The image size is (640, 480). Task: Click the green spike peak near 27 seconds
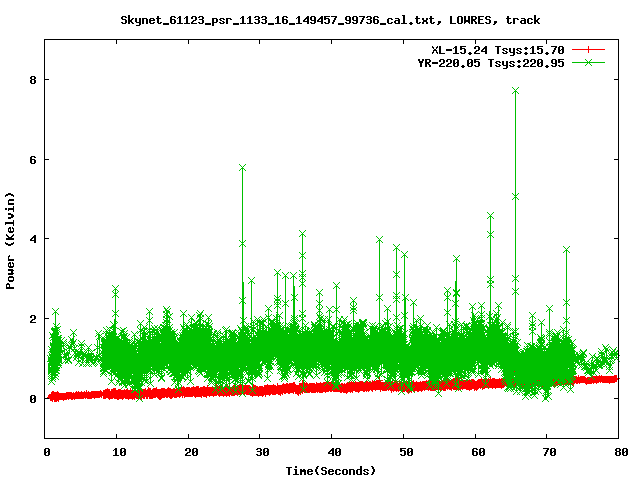pos(242,167)
